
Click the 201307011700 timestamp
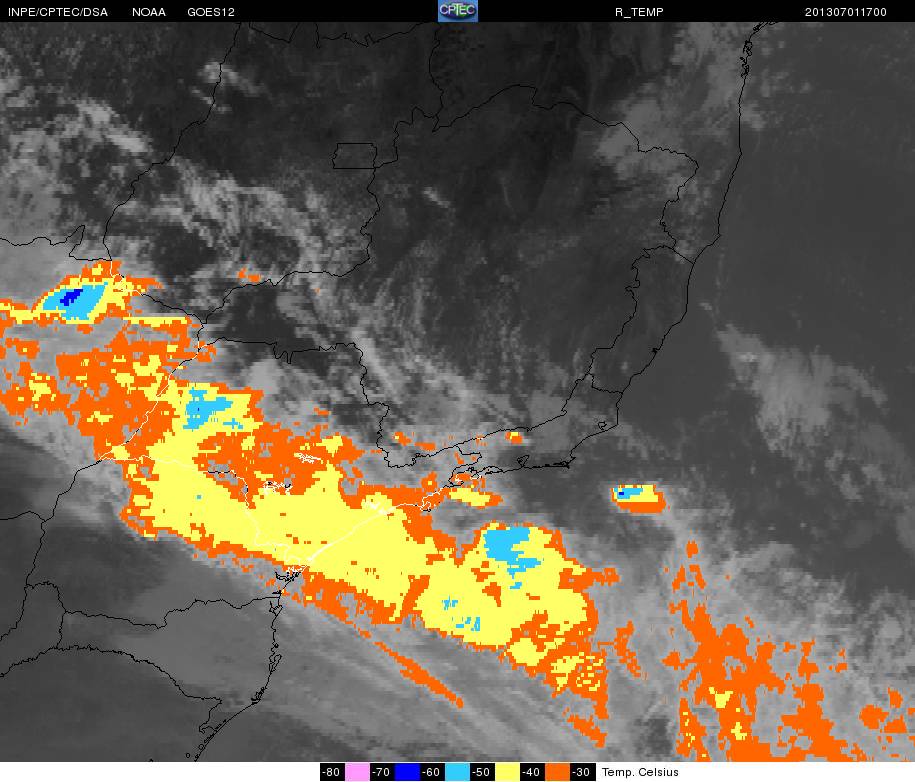(846, 12)
